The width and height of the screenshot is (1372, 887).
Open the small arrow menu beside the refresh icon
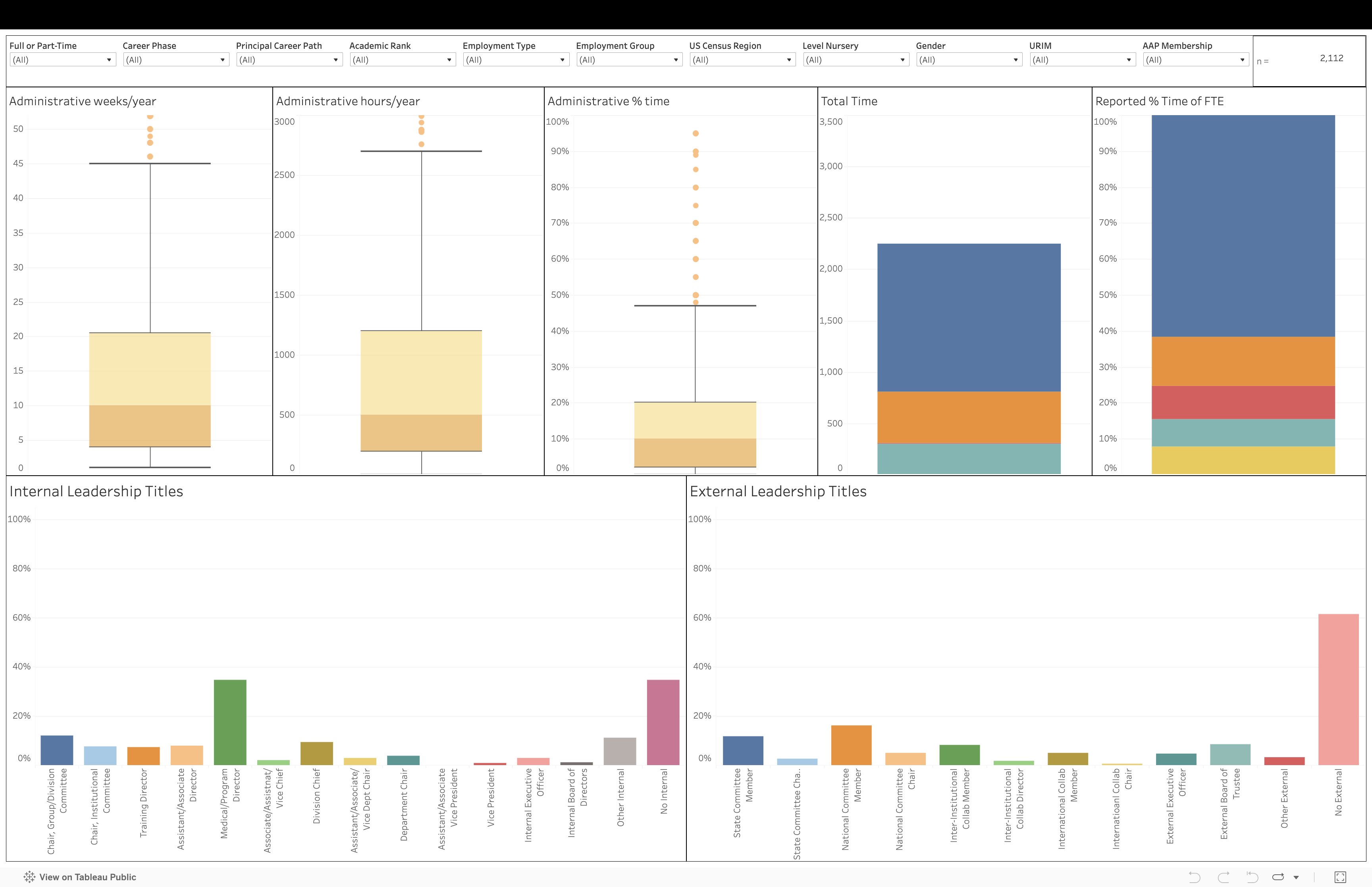coord(1296,878)
